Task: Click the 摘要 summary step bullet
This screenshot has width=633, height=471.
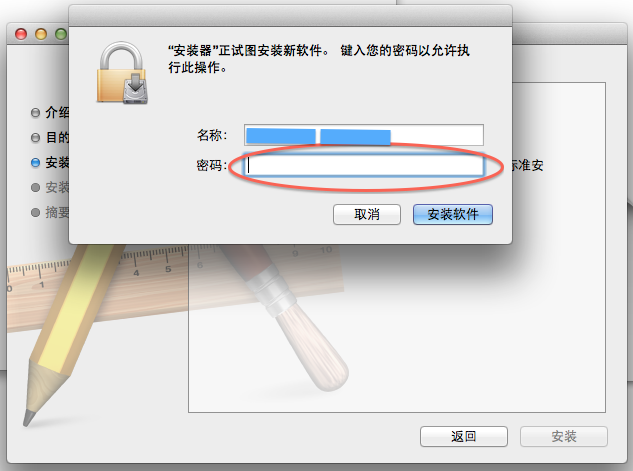Action: point(36,212)
